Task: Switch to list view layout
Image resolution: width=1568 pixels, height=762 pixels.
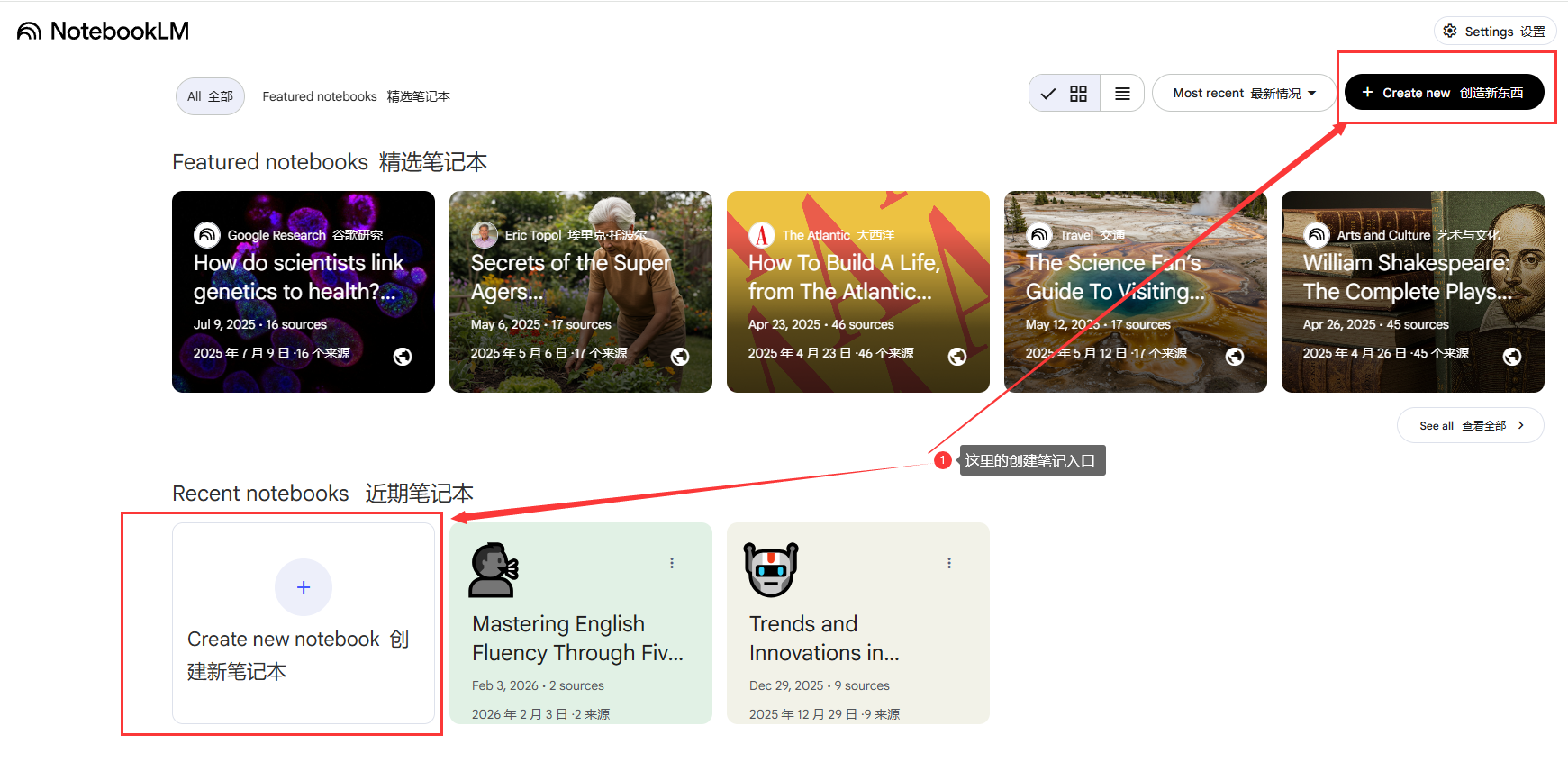Action: pyautogui.click(x=1122, y=94)
